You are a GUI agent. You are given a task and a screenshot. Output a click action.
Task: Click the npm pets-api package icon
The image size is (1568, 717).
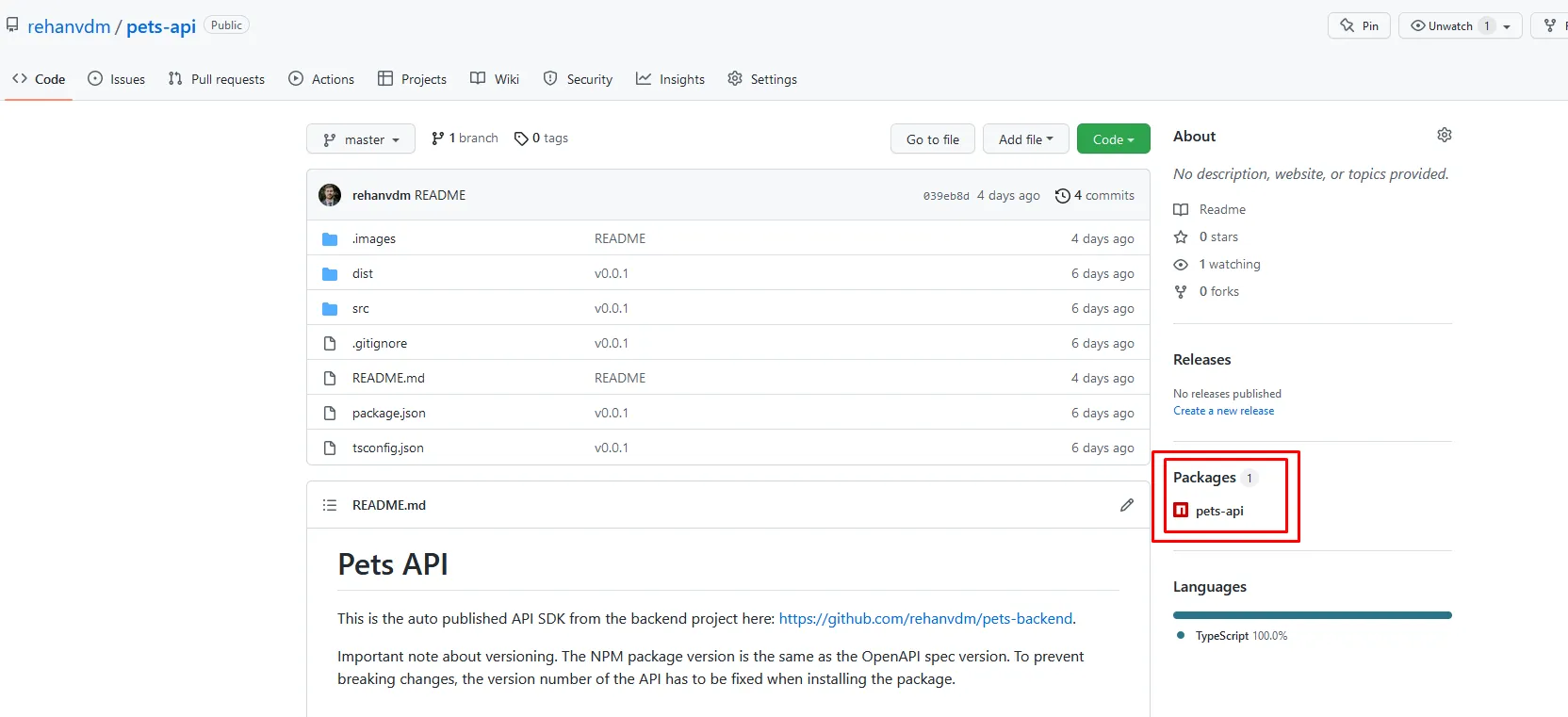click(1181, 511)
